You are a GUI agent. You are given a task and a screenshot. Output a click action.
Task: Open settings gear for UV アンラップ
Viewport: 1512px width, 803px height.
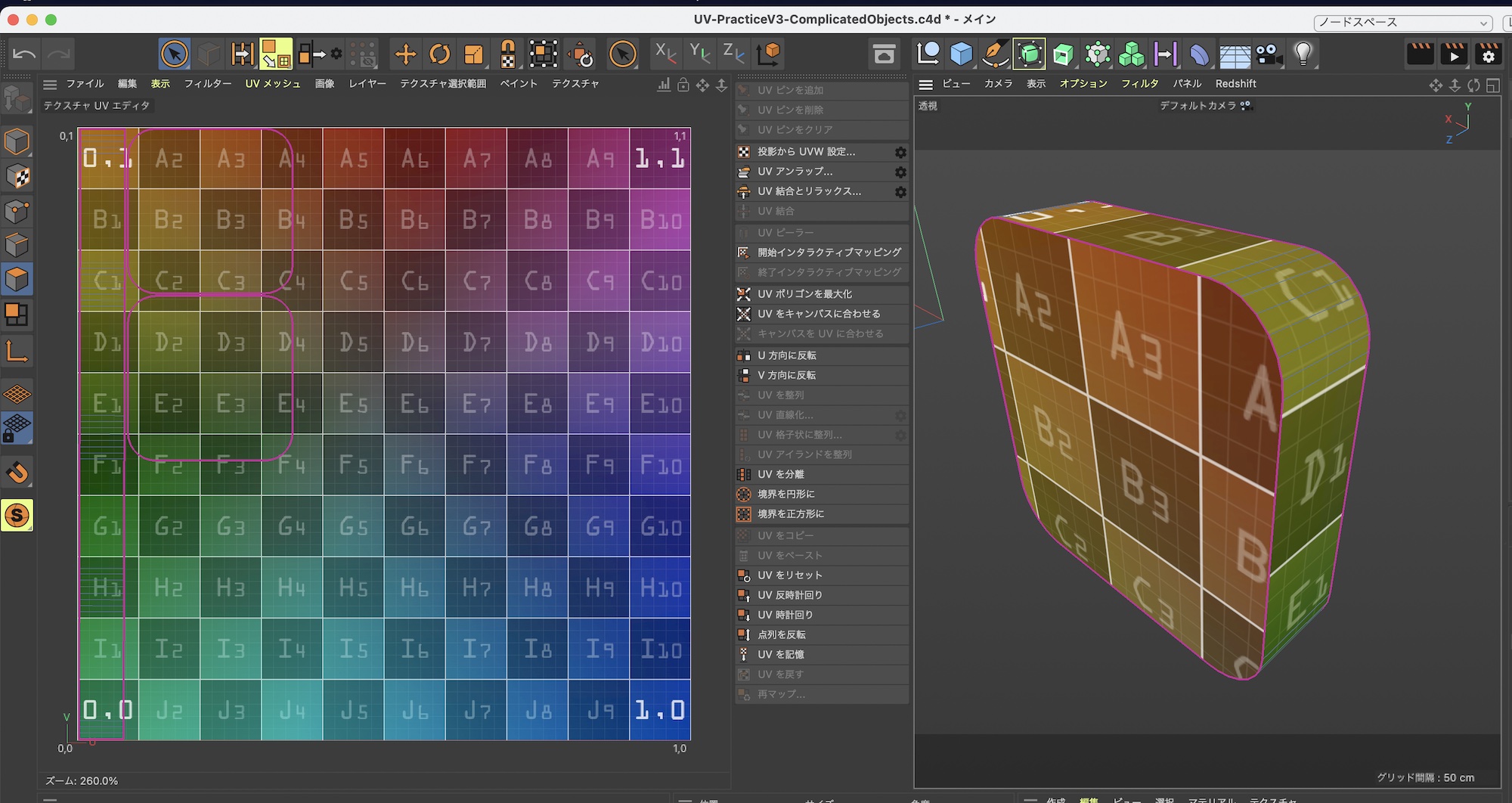pyautogui.click(x=900, y=172)
